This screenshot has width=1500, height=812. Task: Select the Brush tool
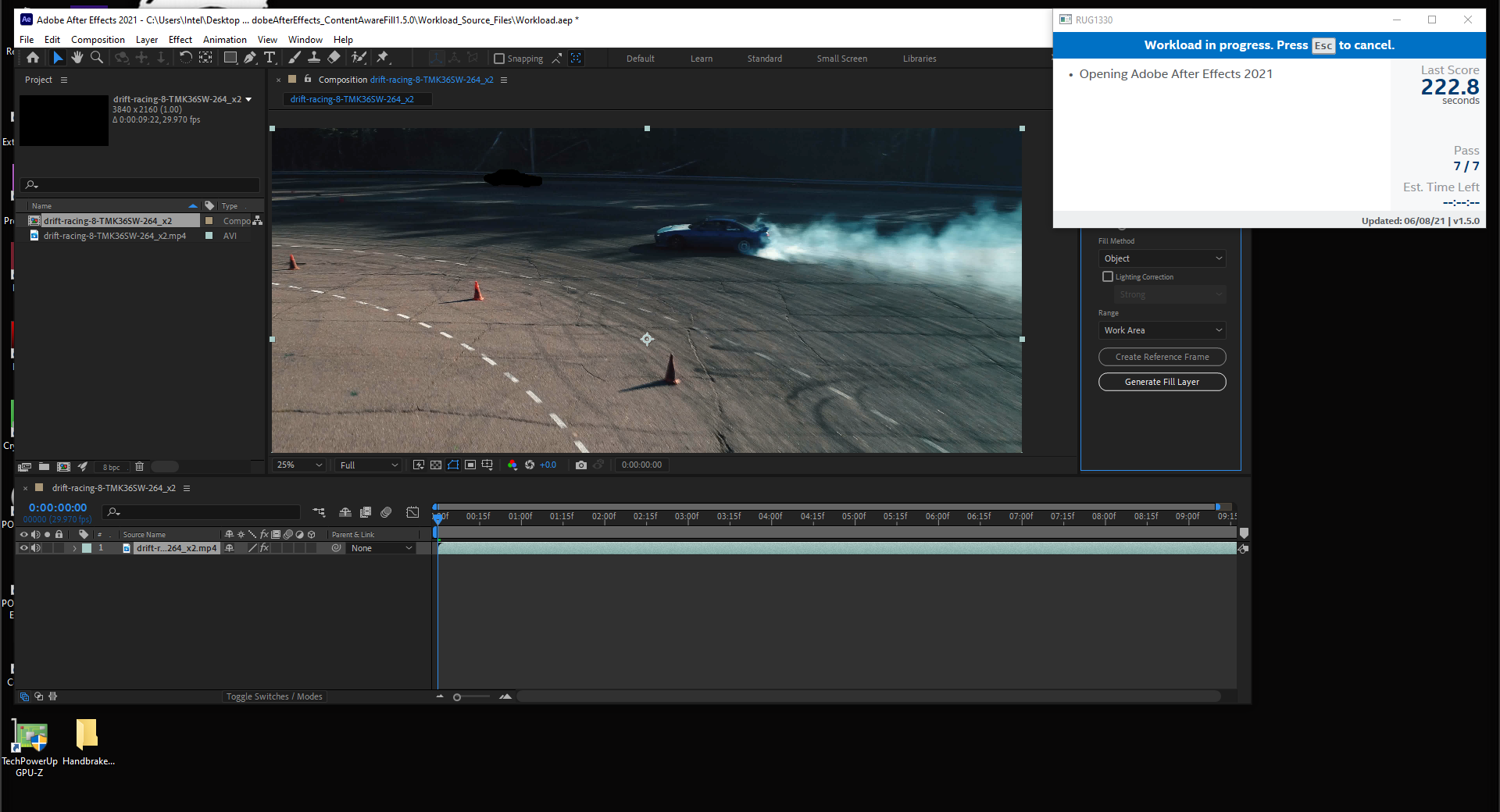coord(294,58)
